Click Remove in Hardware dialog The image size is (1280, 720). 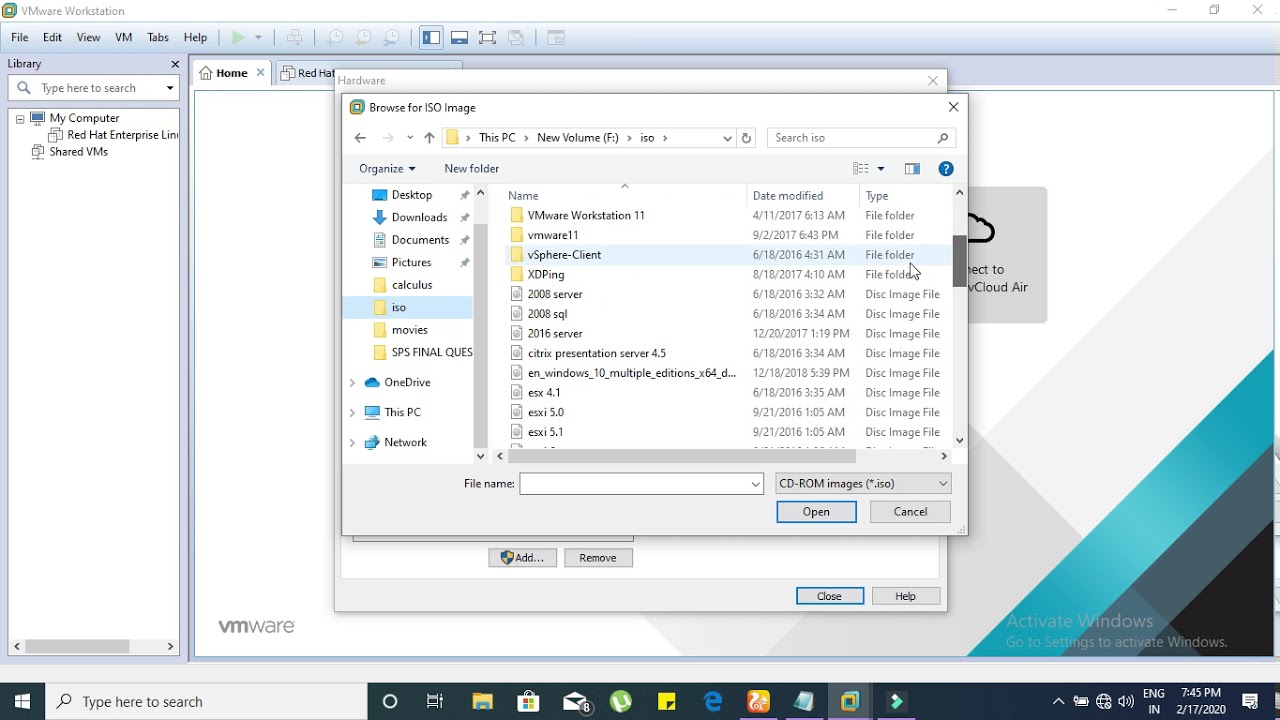pyautogui.click(x=598, y=558)
